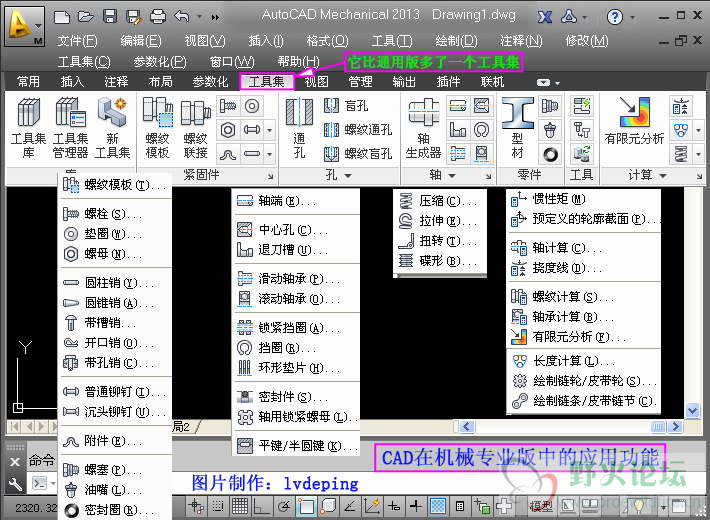The width and height of the screenshot is (710, 520).
Task: Click the 盲孔 button
Action: tap(346, 106)
